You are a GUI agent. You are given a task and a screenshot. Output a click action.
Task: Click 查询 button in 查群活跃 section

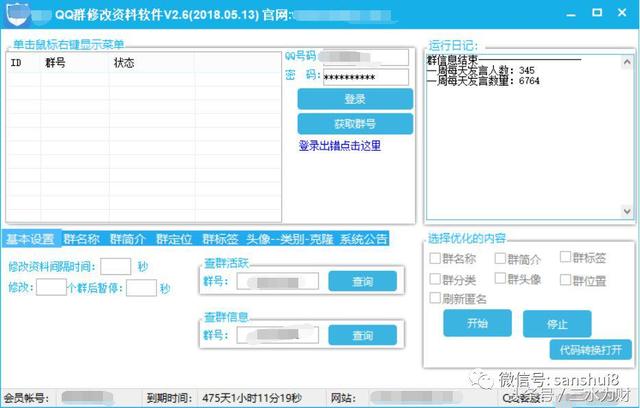[x=362, y=281]
